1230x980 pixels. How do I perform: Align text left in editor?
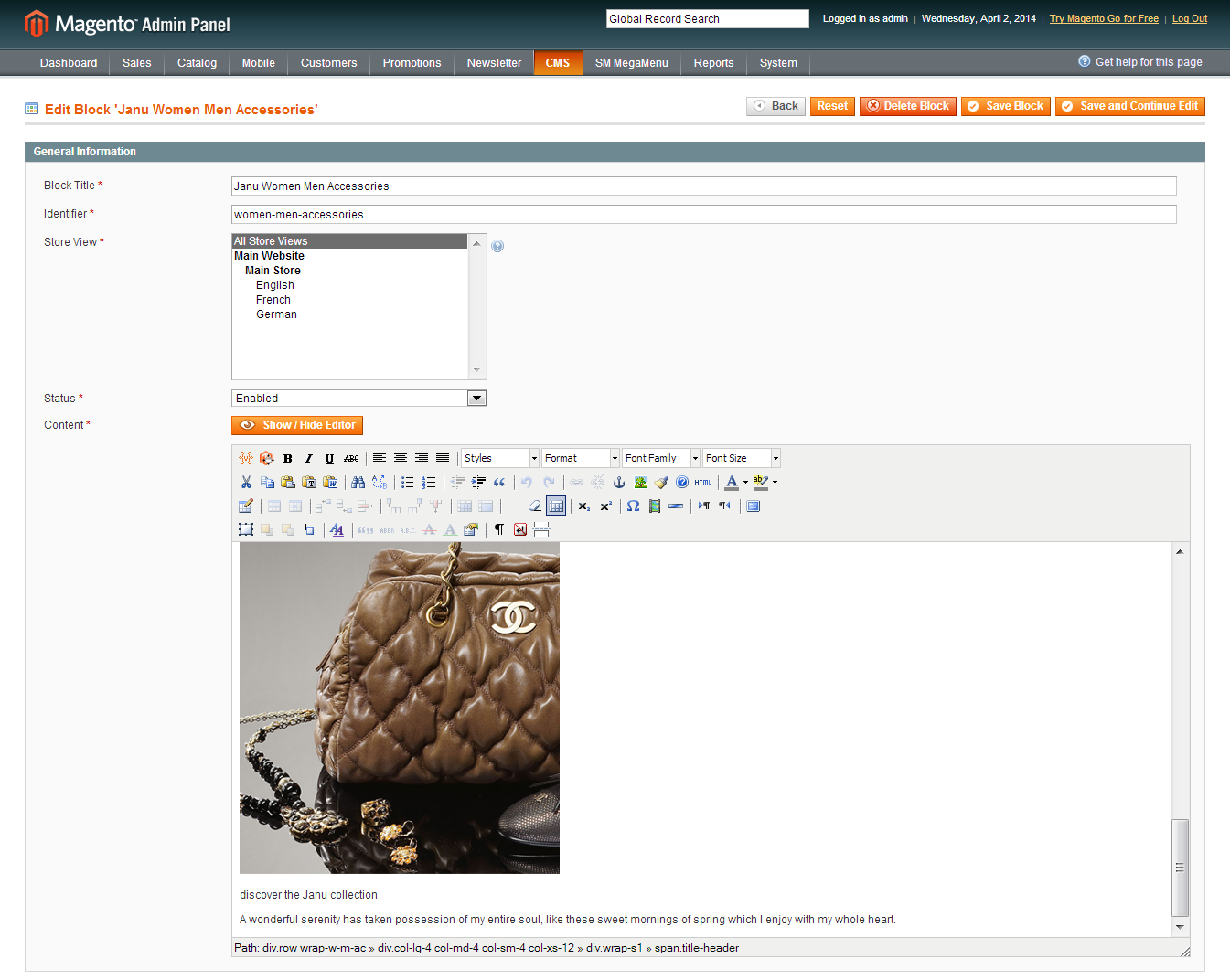click(x=379, y=458)
